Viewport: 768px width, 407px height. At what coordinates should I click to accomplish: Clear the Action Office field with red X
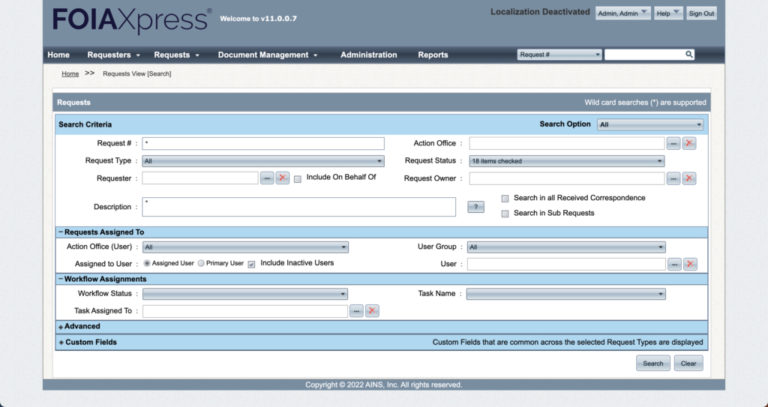coord(689,144)
